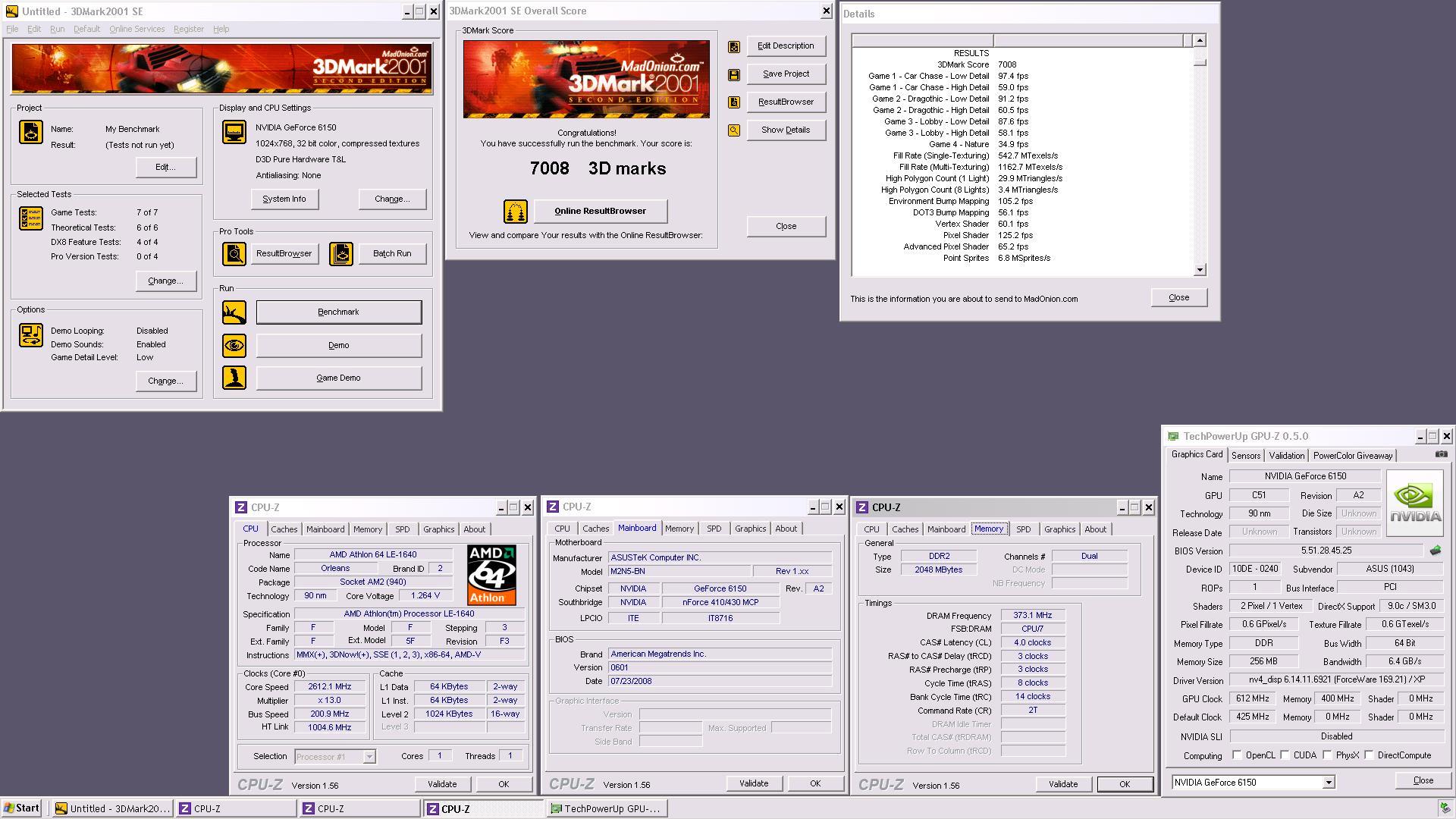Select the SPD tab in the Memory CPU-Z window
This screenshot has width=1456, height=819.
1023,529
